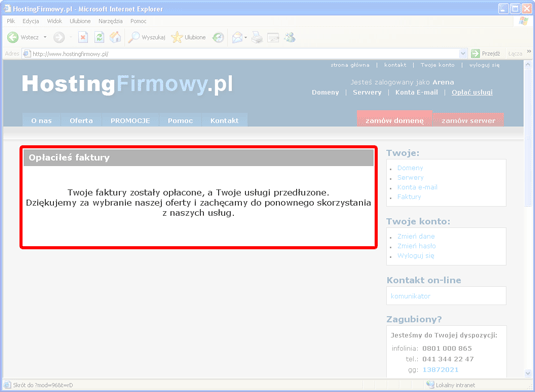The width and height of the screenshot is (535, 392).
Task: Open the Home page icon
Action: coord(115,37)
